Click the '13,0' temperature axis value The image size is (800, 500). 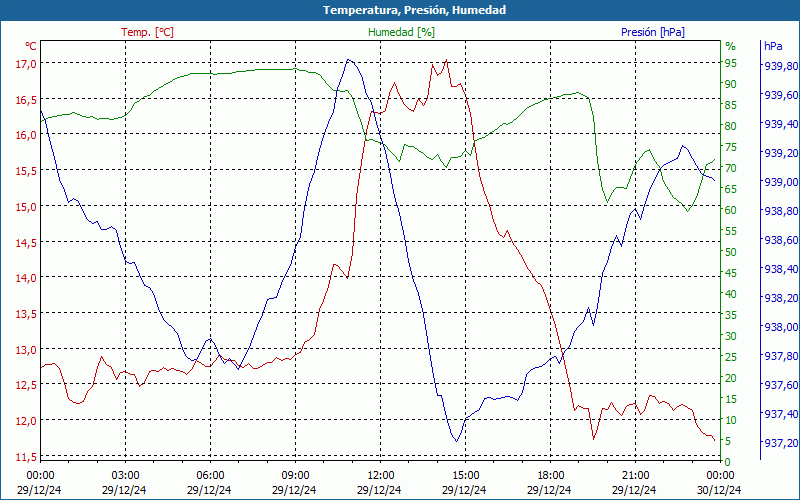coord(26,350)
